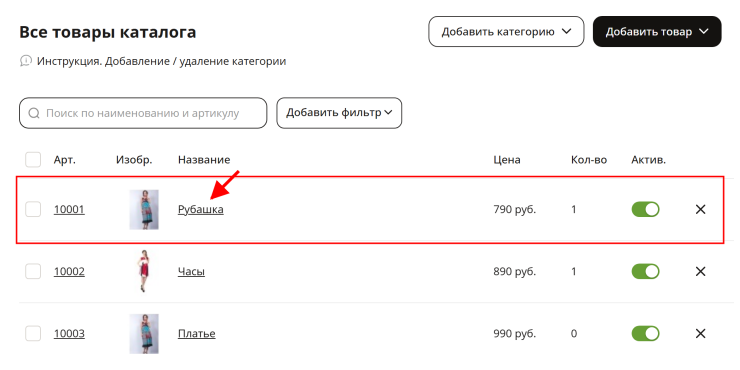Image resolution: width=740 pixels, height=370 pixels.
Task: Open the Рубашка product link
Action: click(201, 210)
